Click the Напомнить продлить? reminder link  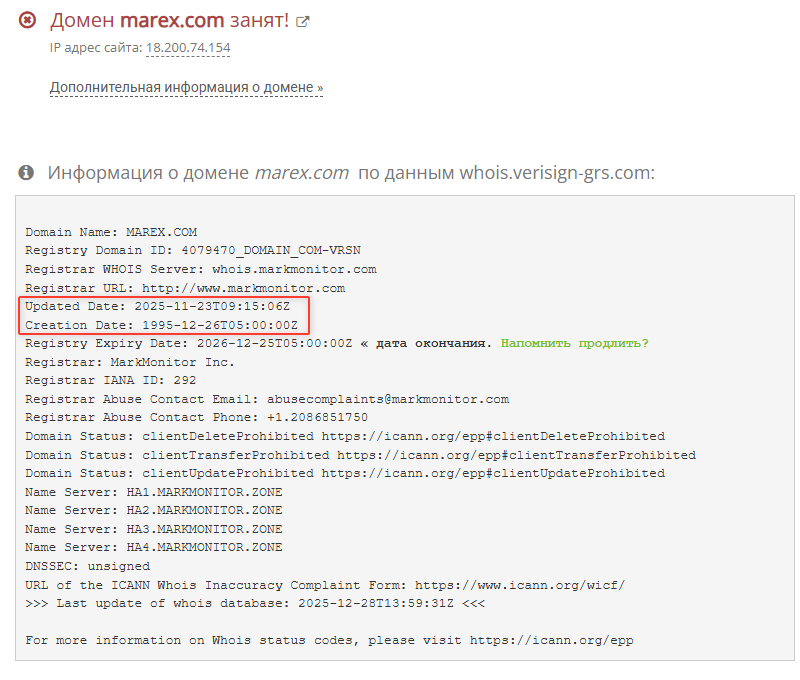[574, 343]
